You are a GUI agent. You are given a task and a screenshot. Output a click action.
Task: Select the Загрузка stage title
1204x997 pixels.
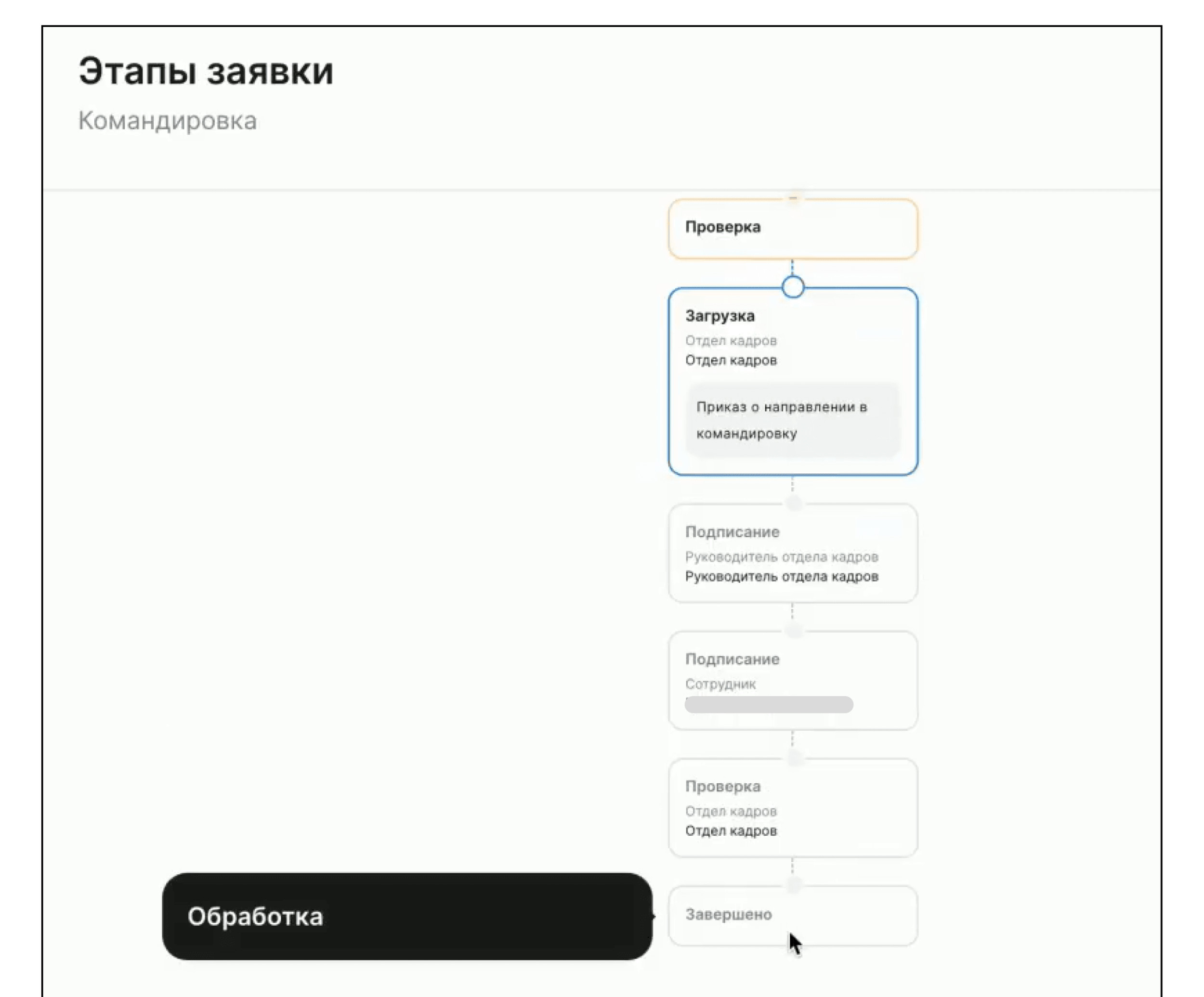tap(720, 316)
